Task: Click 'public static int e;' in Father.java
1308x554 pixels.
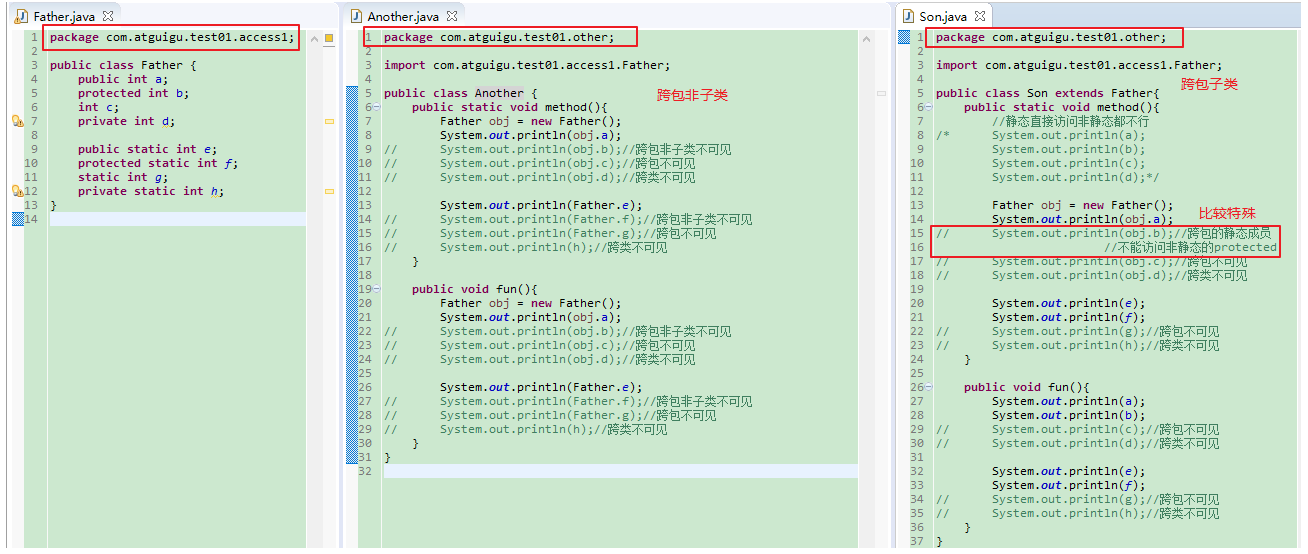Action: (x=148, y=149)
